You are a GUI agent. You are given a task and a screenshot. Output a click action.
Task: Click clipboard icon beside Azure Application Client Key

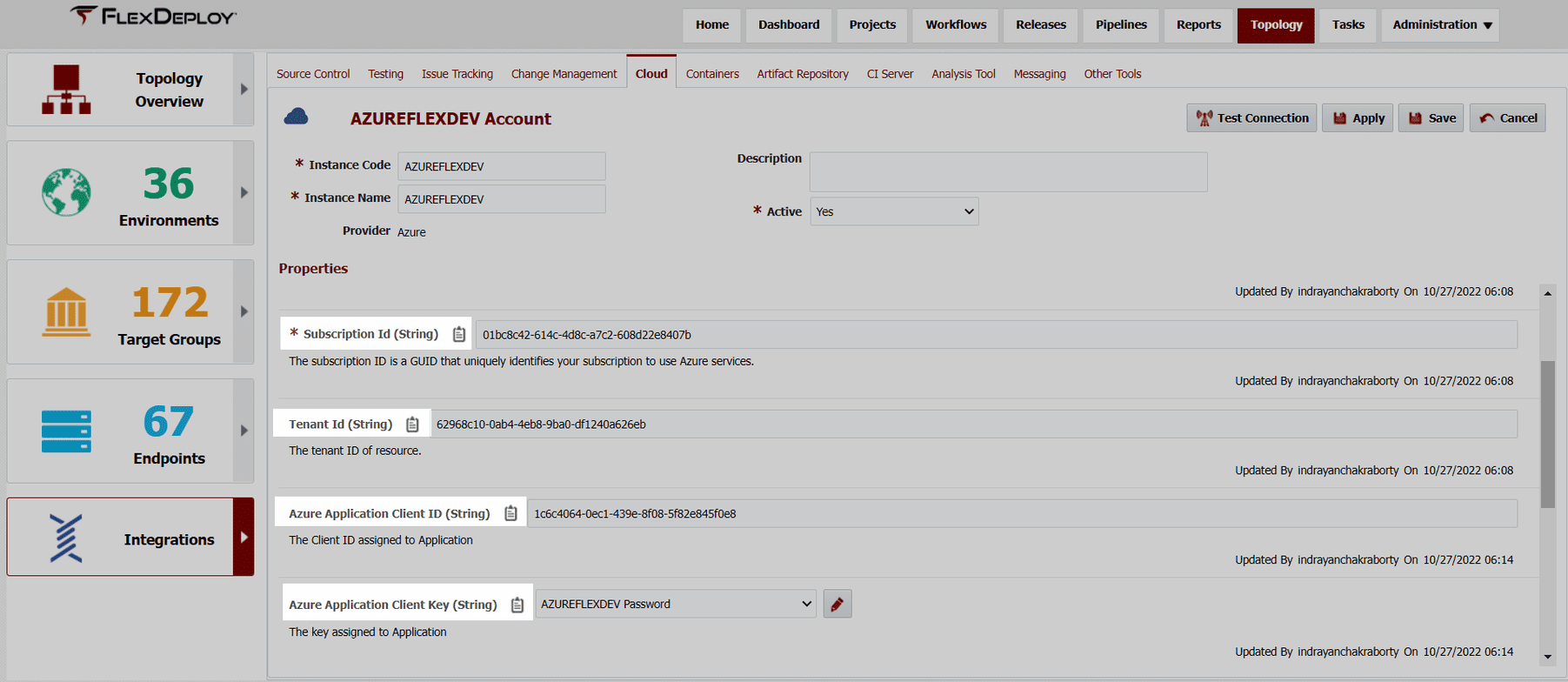517,605
